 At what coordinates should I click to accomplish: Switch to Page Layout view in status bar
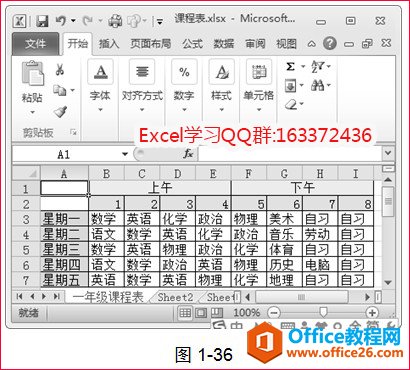pyautogui.click(x=201, y=313)
